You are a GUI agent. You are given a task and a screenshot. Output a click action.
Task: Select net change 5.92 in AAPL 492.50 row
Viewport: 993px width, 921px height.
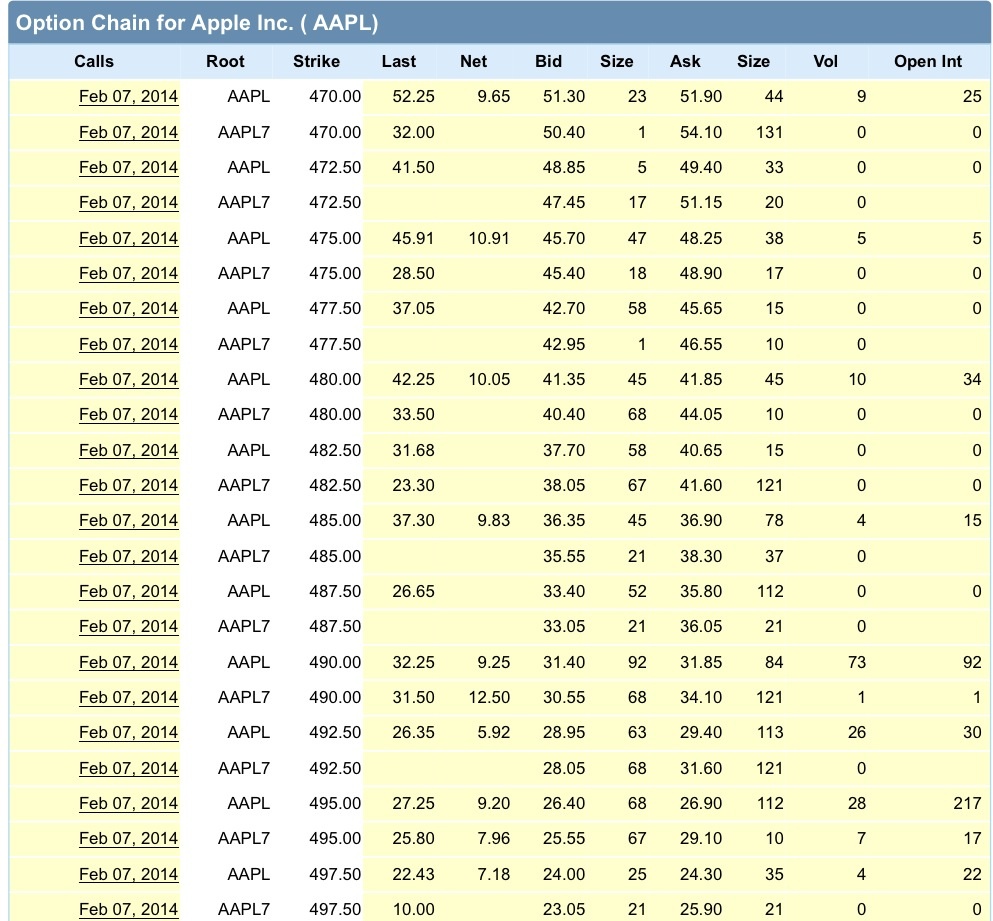(493, 733)
